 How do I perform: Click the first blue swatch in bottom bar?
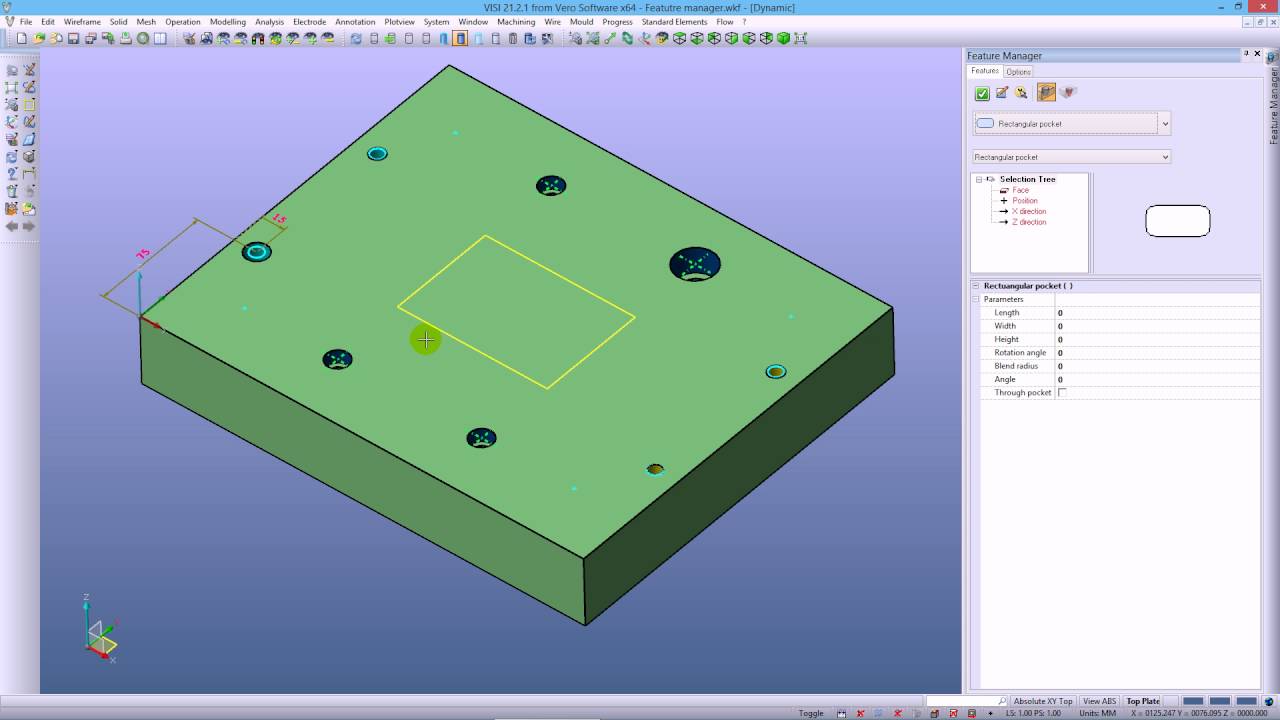(1192, 701)
